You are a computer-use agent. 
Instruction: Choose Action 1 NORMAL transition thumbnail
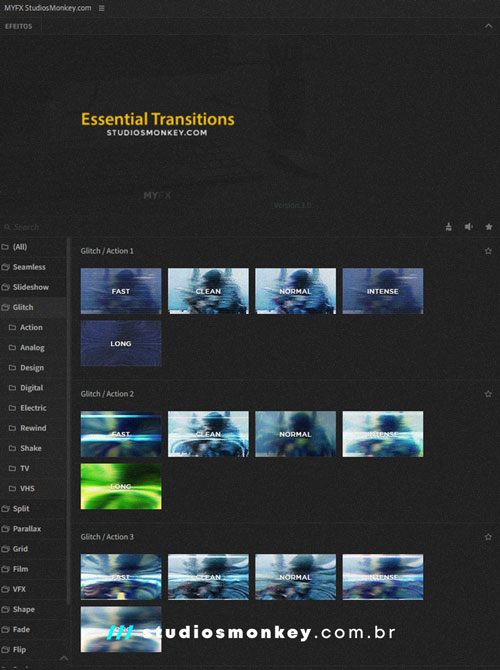coord(295,291)
